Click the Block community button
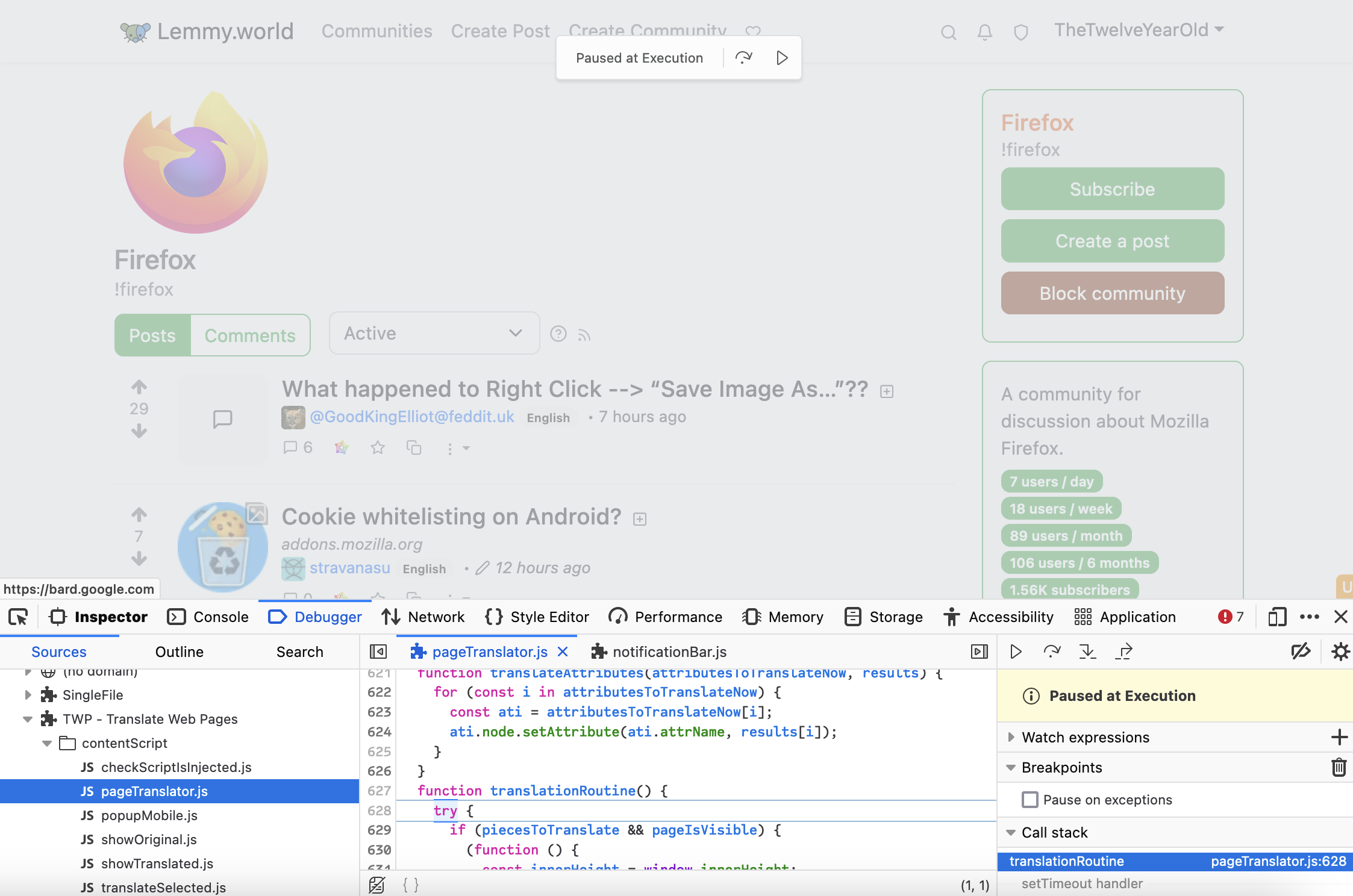 pyautogui.click(x=1113, y=293)
